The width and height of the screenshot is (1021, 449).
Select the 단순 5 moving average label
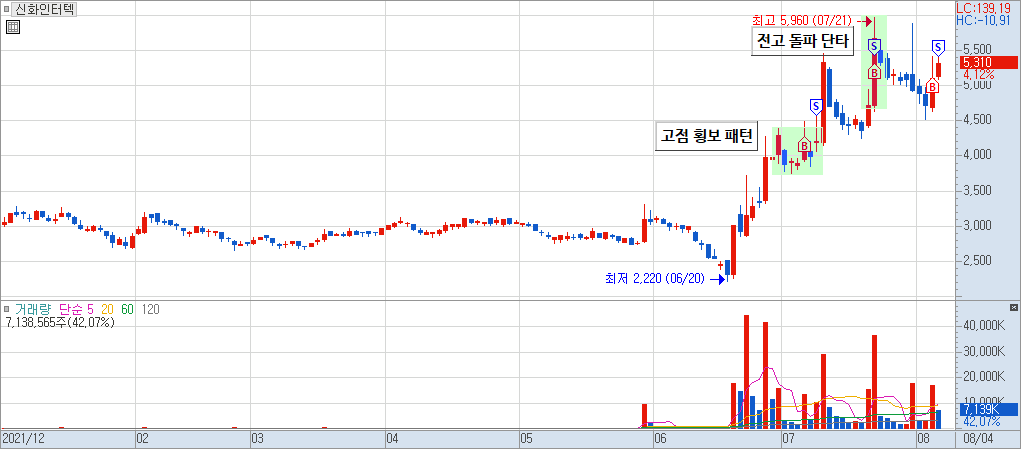pyautogui.click(x=77, y=309)
